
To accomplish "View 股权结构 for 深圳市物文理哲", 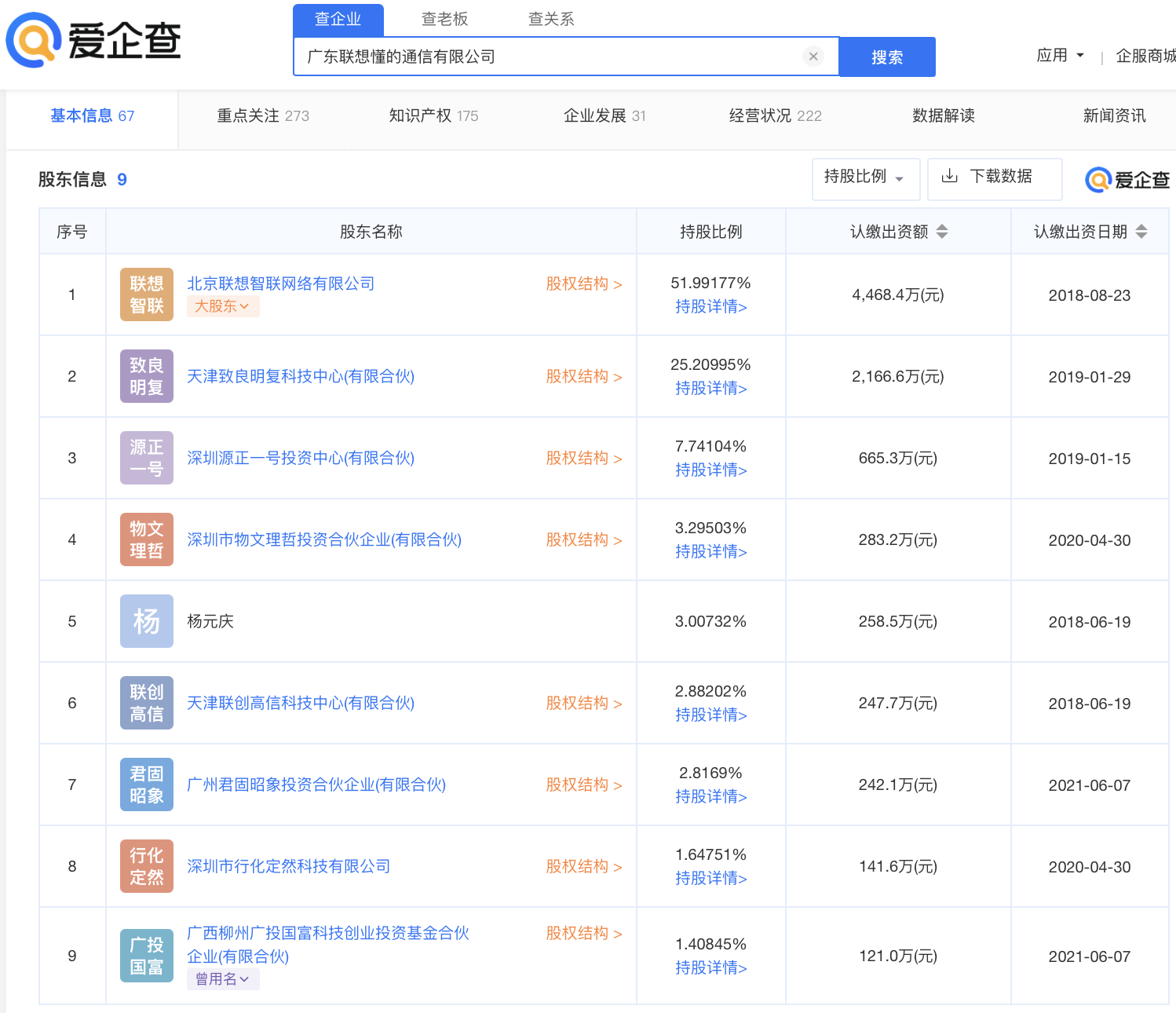I will click(x=584, y=539).
